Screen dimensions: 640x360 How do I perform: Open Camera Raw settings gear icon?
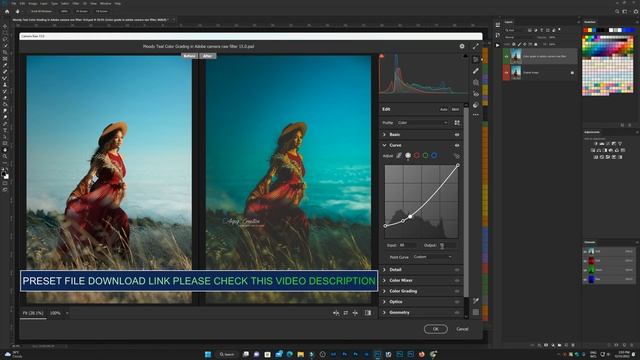(x=462, y=46)
